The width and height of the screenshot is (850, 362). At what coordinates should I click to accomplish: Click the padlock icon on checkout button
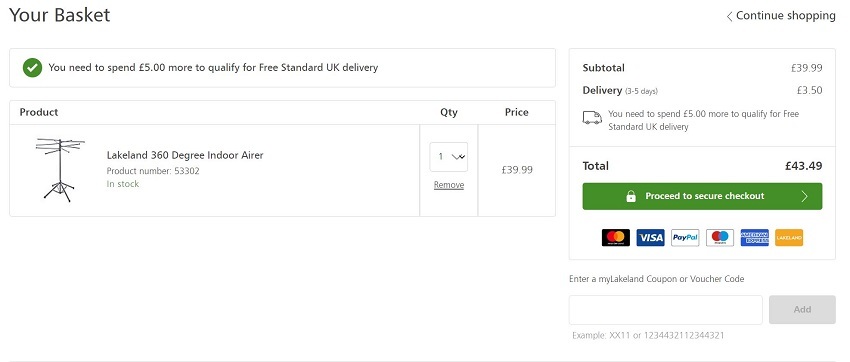(x=631, y=196)
